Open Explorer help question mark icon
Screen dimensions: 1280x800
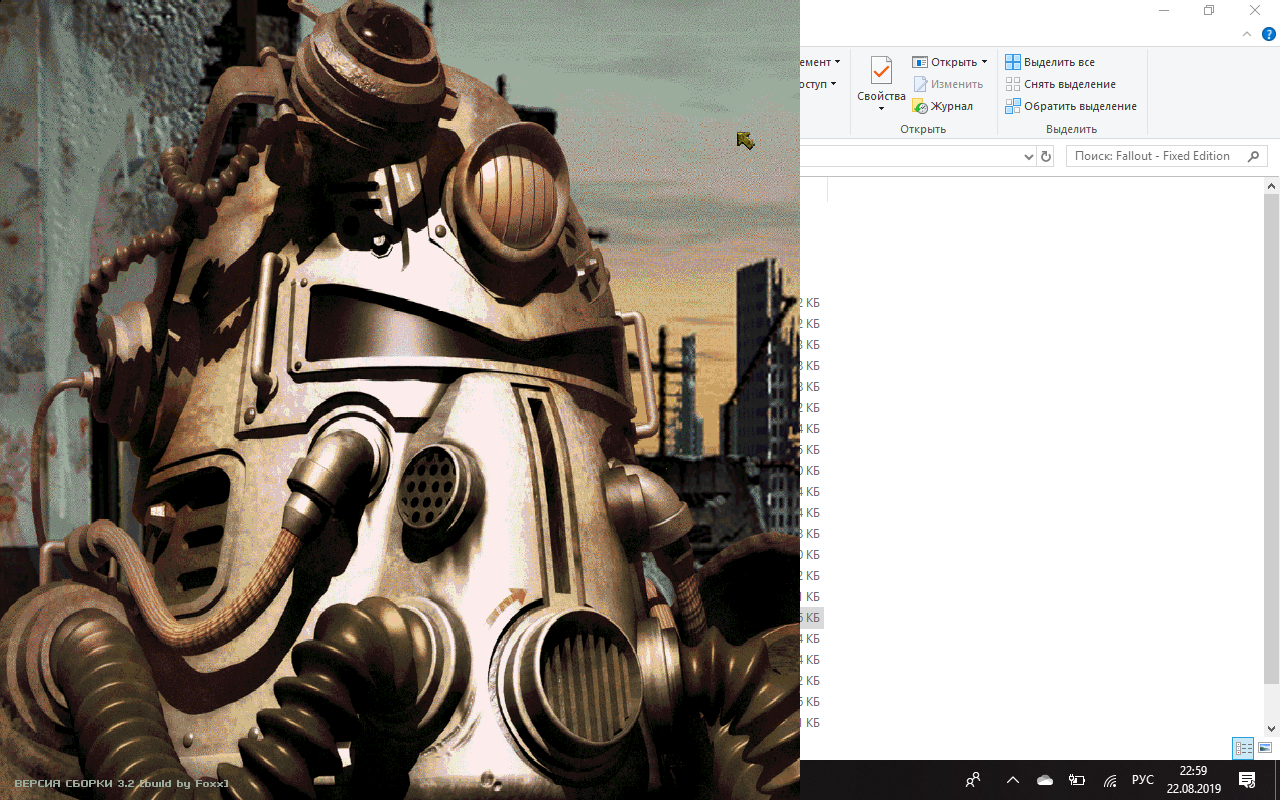[x=1269, y=33]
